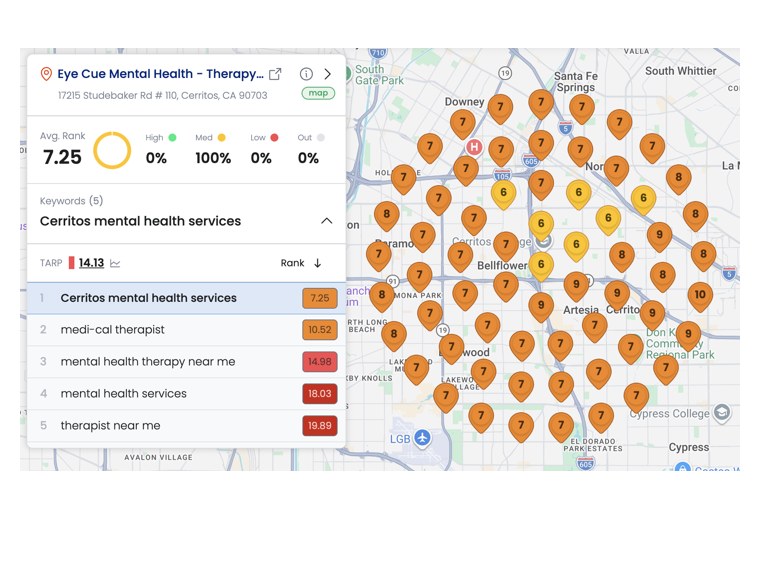Click the right chevron next to info icon
The width and height of the screenshot is (760, 580).
(328, 74)
